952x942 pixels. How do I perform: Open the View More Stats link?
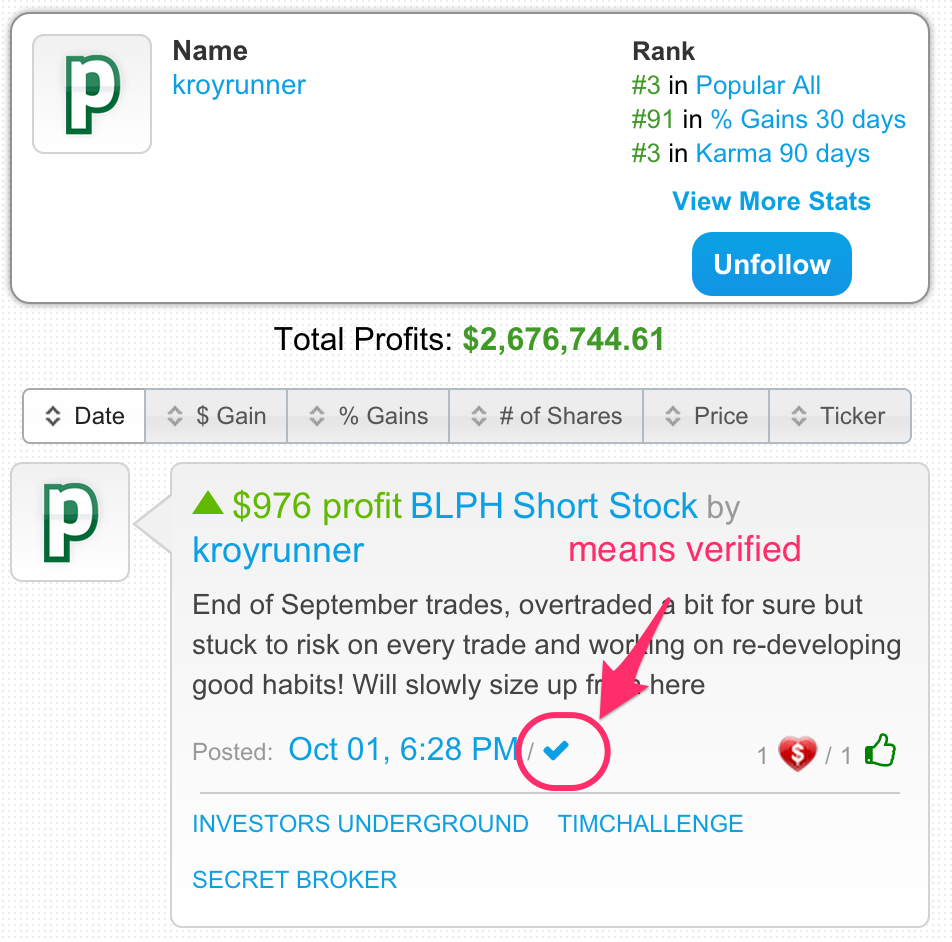771,201
